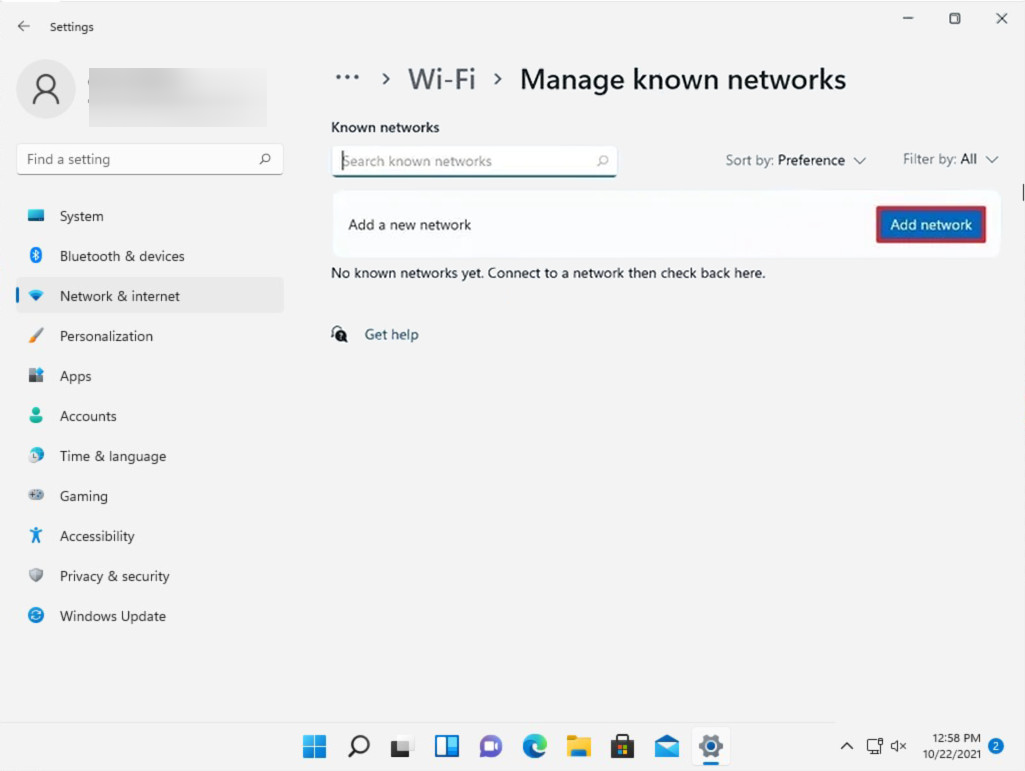Open the Get help link
Screen dimensions: 1025x771
click(391, 335)
